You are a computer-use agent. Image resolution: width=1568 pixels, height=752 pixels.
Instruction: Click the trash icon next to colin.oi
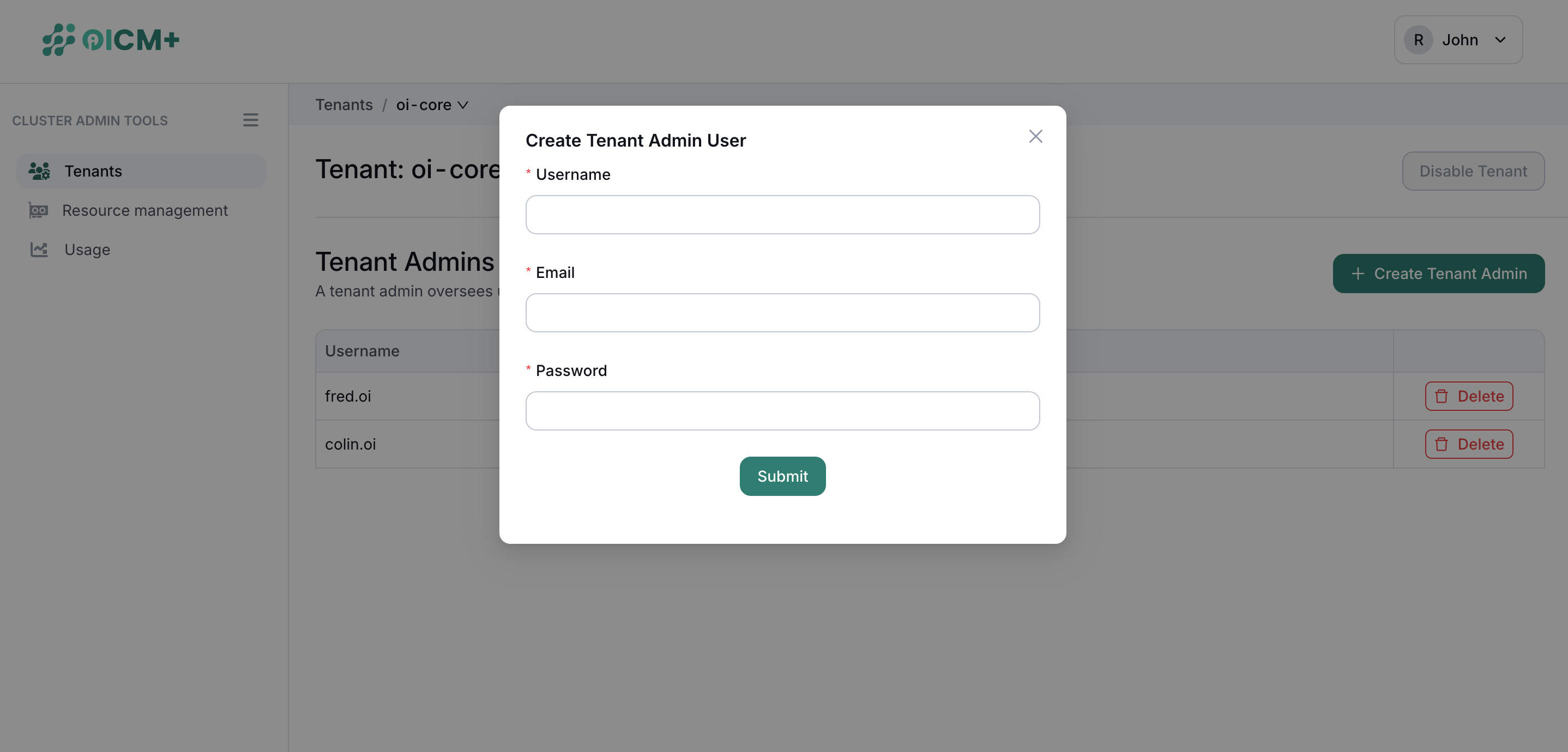click(x=1442, y=444)
